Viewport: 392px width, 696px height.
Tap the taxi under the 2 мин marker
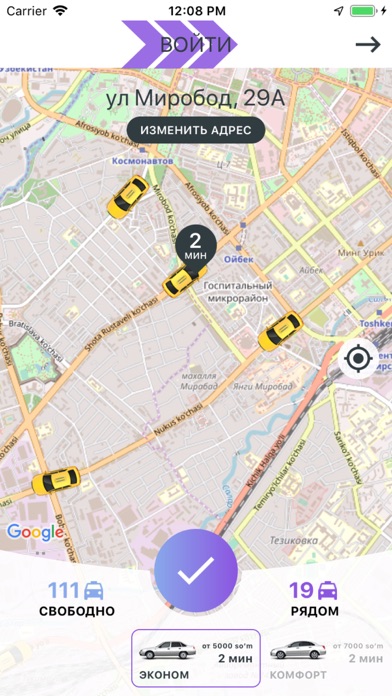click(184, 281)
